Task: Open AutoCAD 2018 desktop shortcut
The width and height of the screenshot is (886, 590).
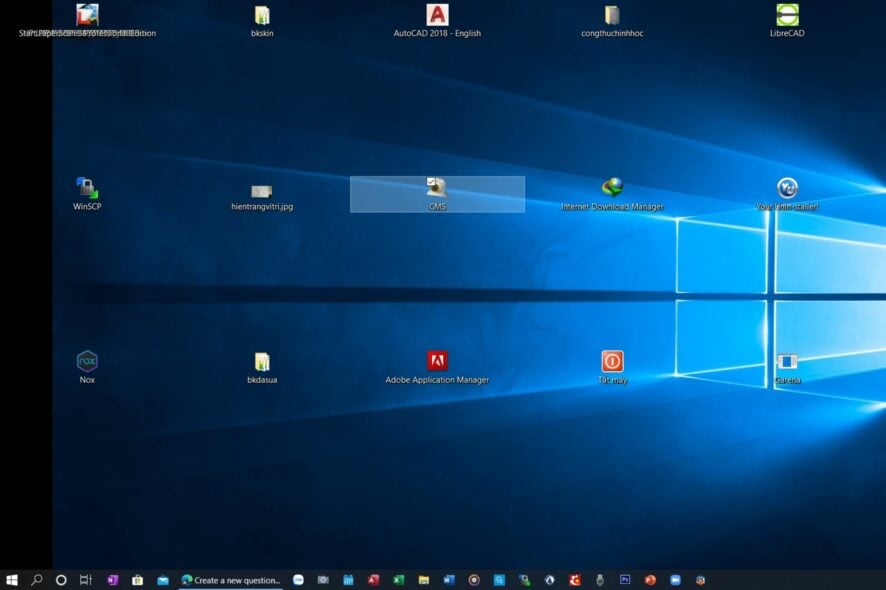Action: (437, 15)
